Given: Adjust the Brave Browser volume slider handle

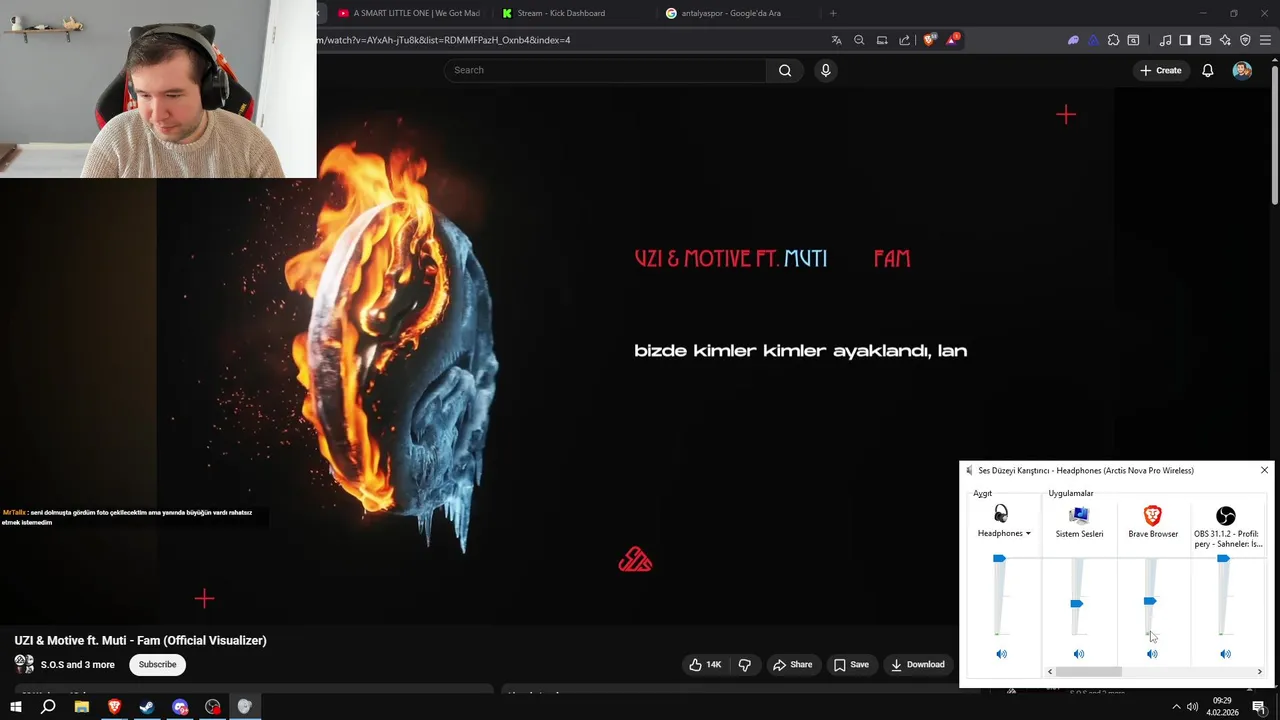Looking at the screenshot, I should point(1150,601).
